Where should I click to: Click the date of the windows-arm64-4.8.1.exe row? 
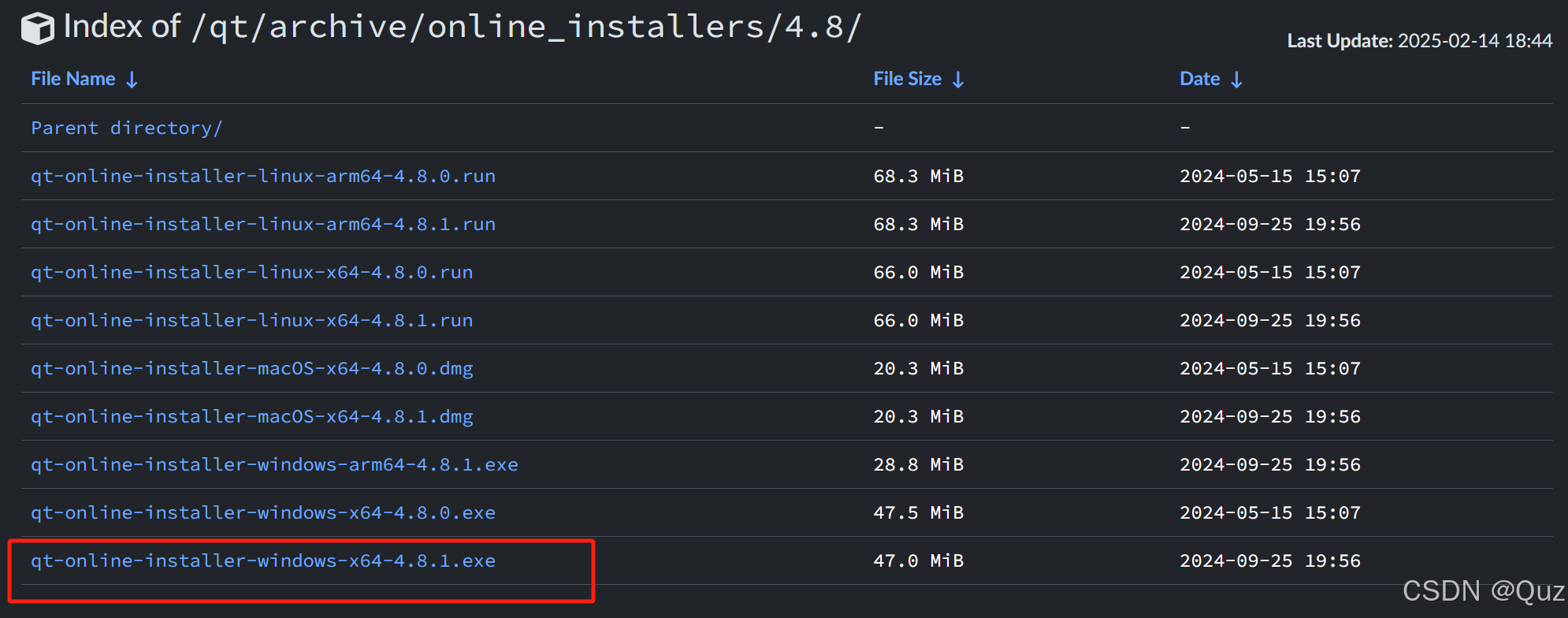pyautogui.click(x=1270, y=464)
